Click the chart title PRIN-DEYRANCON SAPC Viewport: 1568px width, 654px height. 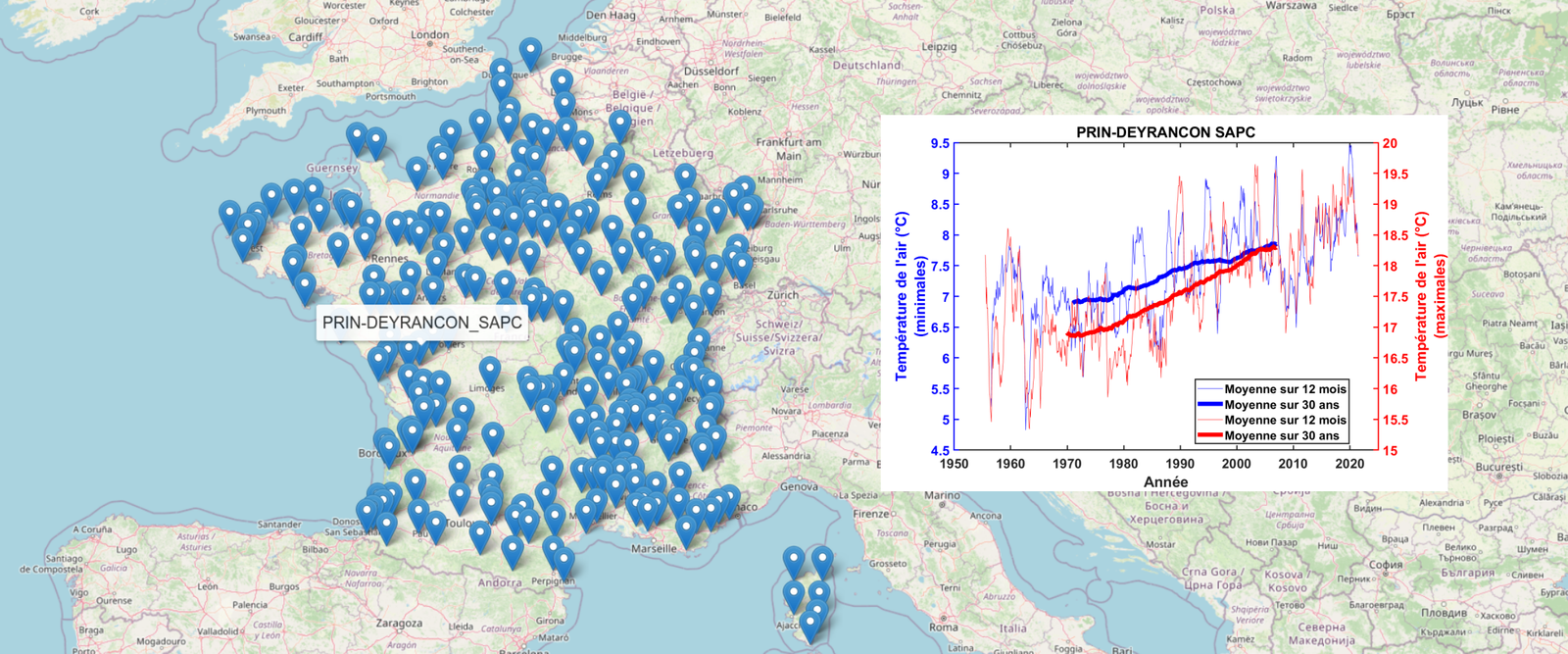pos(1164,132)
